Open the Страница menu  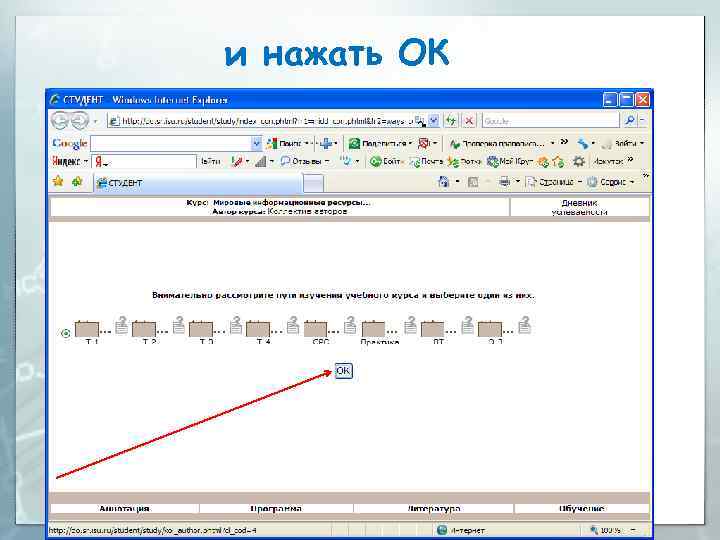554,182
